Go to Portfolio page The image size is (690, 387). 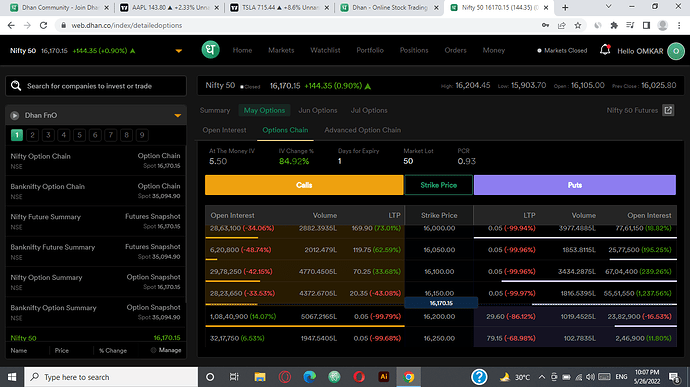(370, 51)
